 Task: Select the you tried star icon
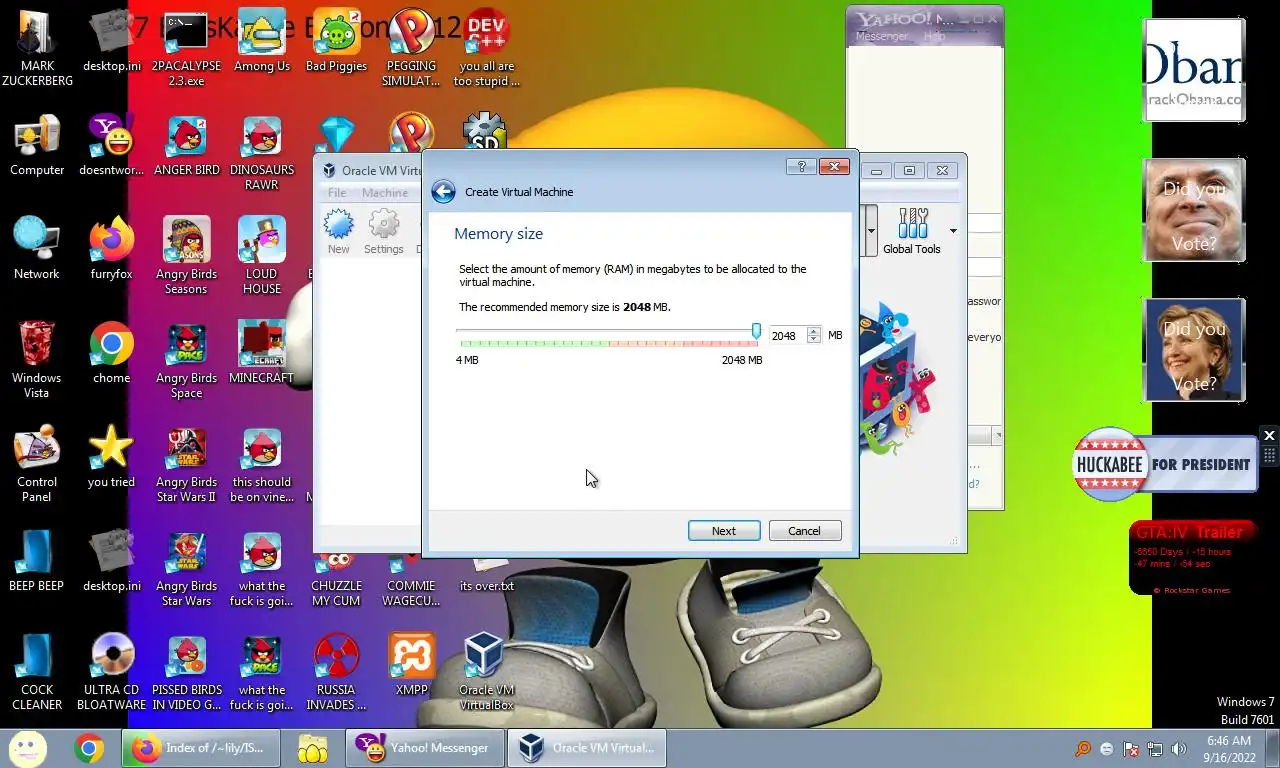(x=111, y=458)
